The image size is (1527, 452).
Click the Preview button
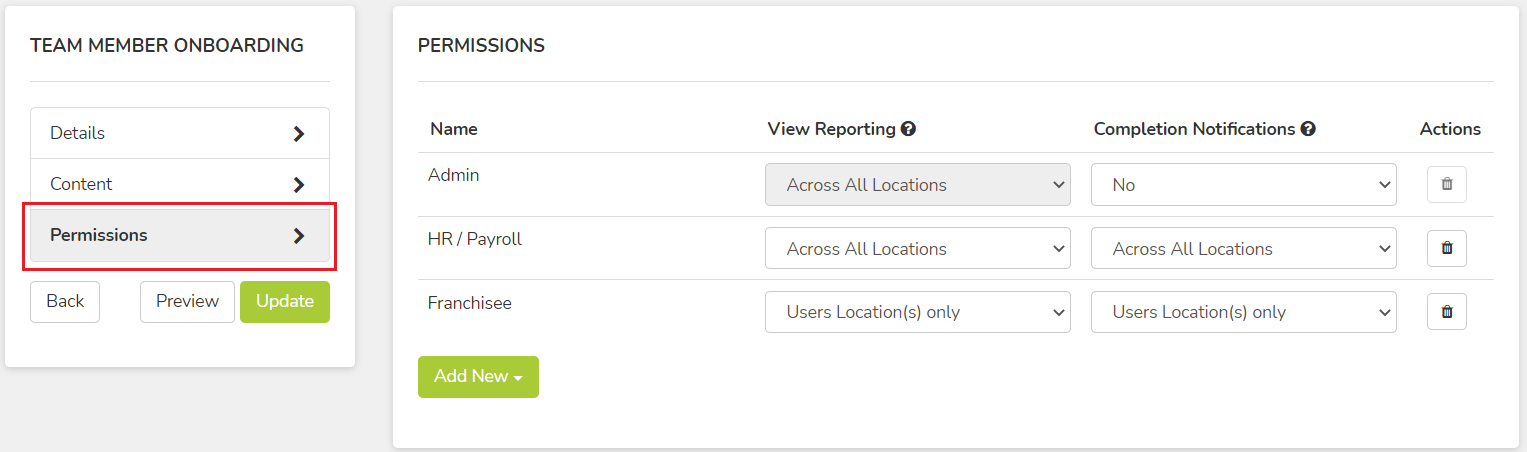click(x=187, y=302)
